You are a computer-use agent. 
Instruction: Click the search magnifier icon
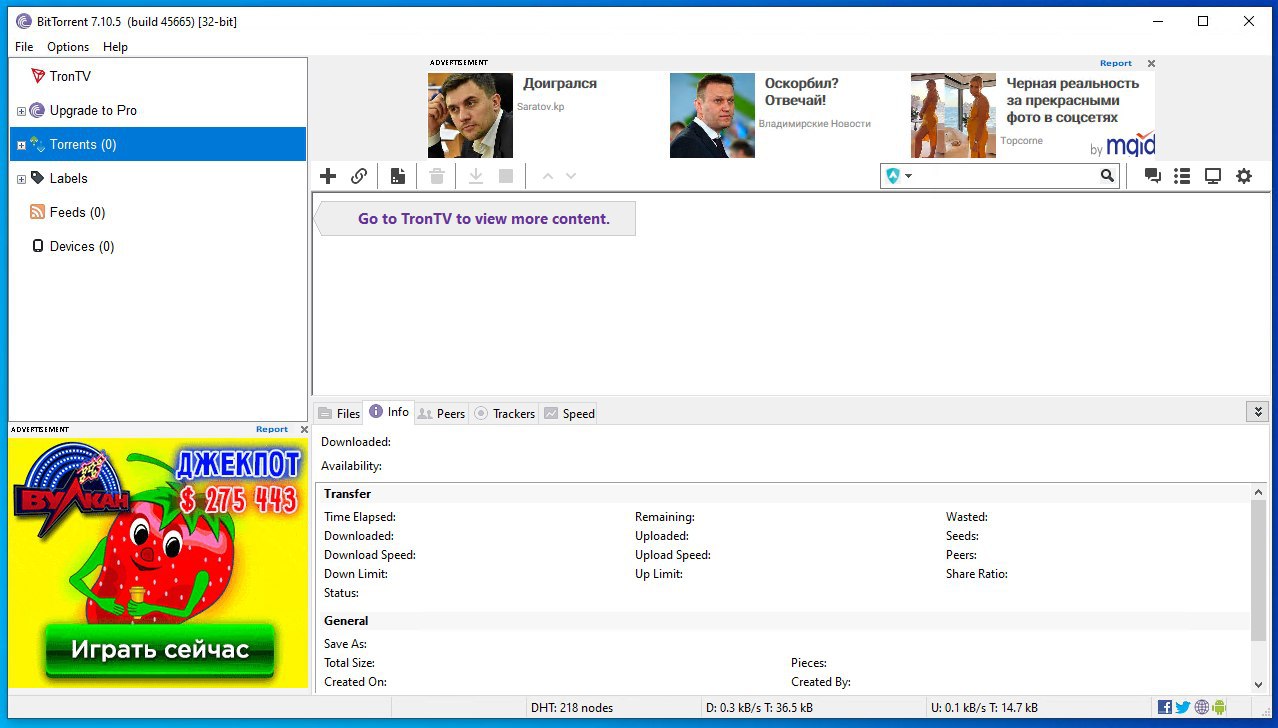(x=1107, y=176)
